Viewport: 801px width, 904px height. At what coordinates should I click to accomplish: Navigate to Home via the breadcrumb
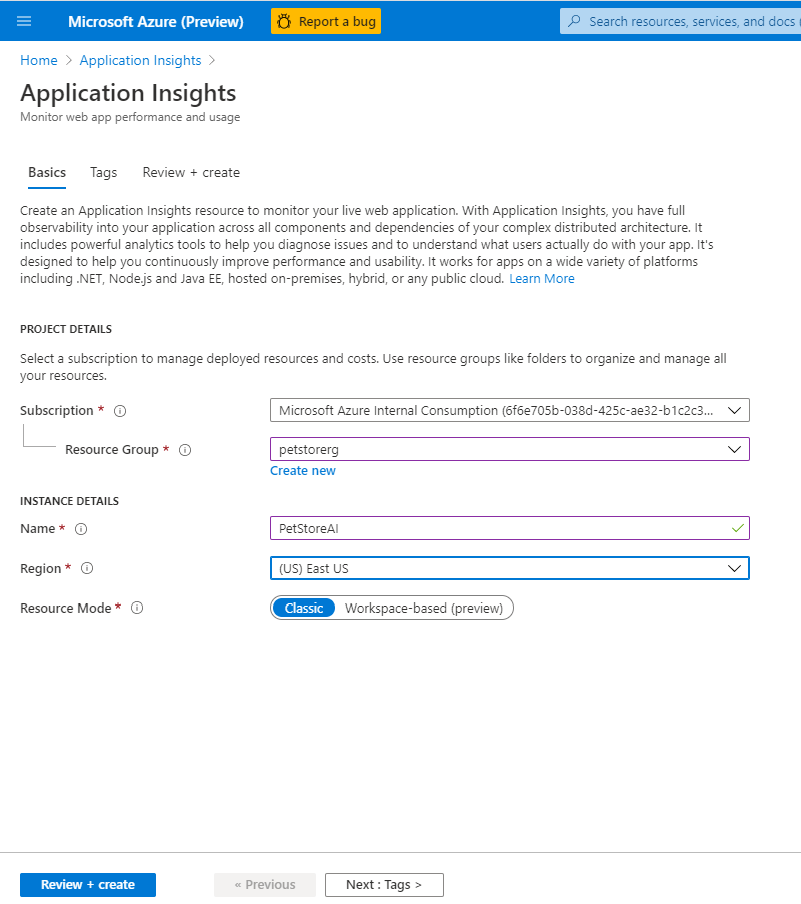click(x=38, y=60)
